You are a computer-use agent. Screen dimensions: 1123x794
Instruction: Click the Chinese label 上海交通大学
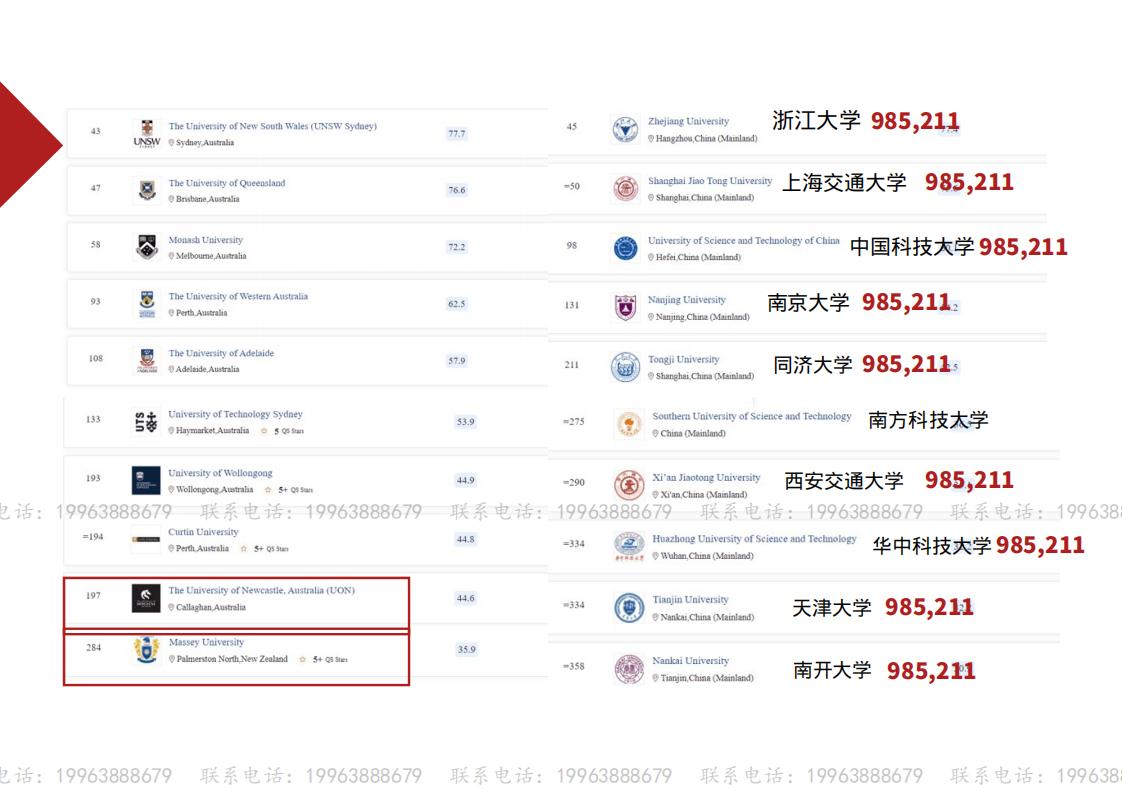[x=844, y=183]
